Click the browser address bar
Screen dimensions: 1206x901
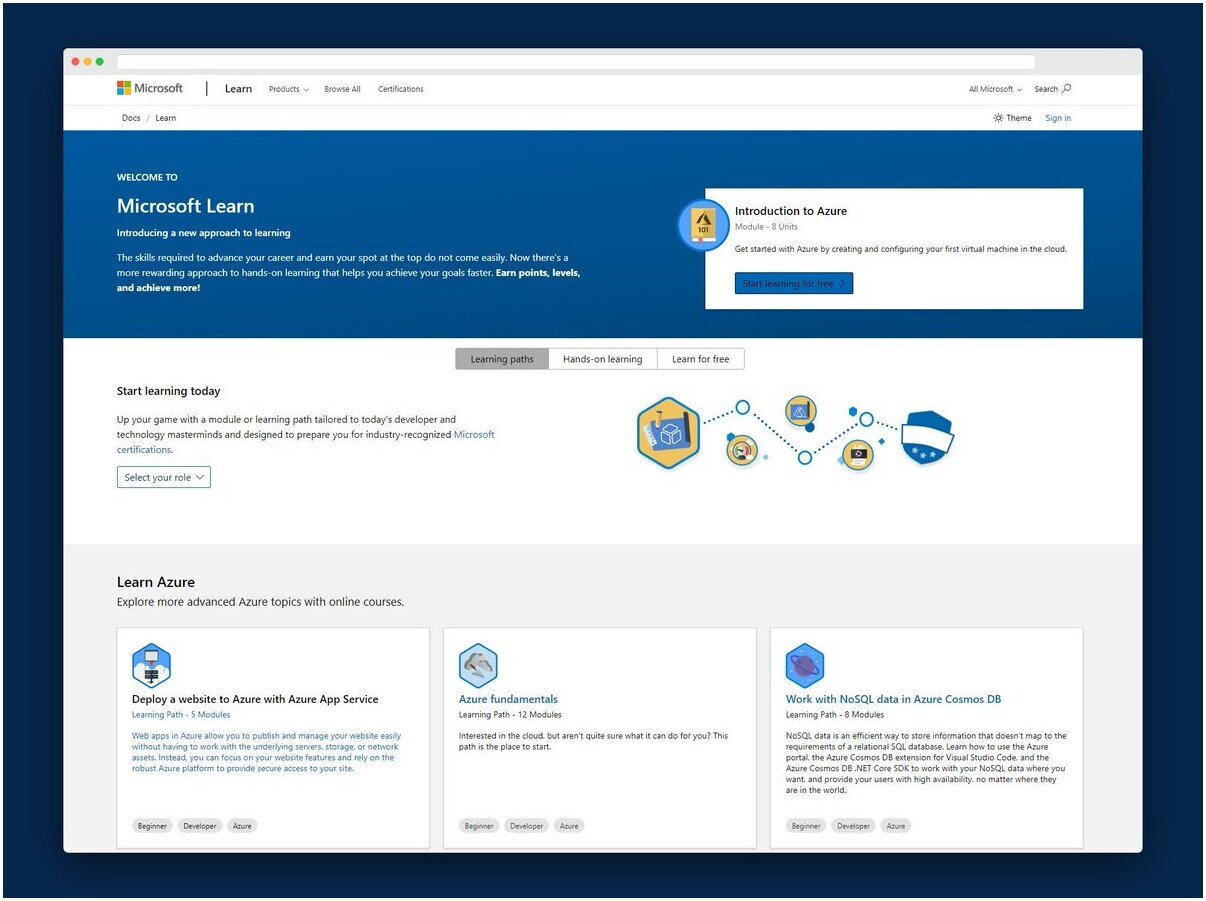tap(576, 62)
